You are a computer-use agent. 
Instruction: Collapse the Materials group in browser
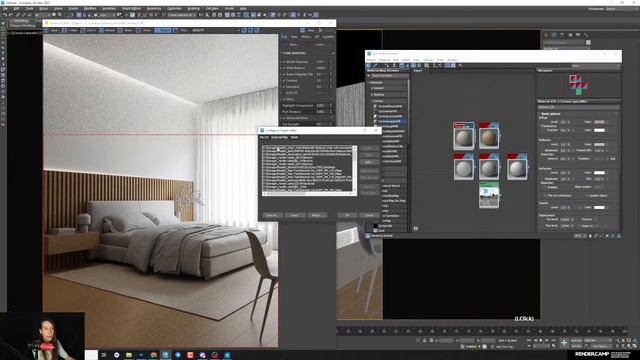click(368, 82)
